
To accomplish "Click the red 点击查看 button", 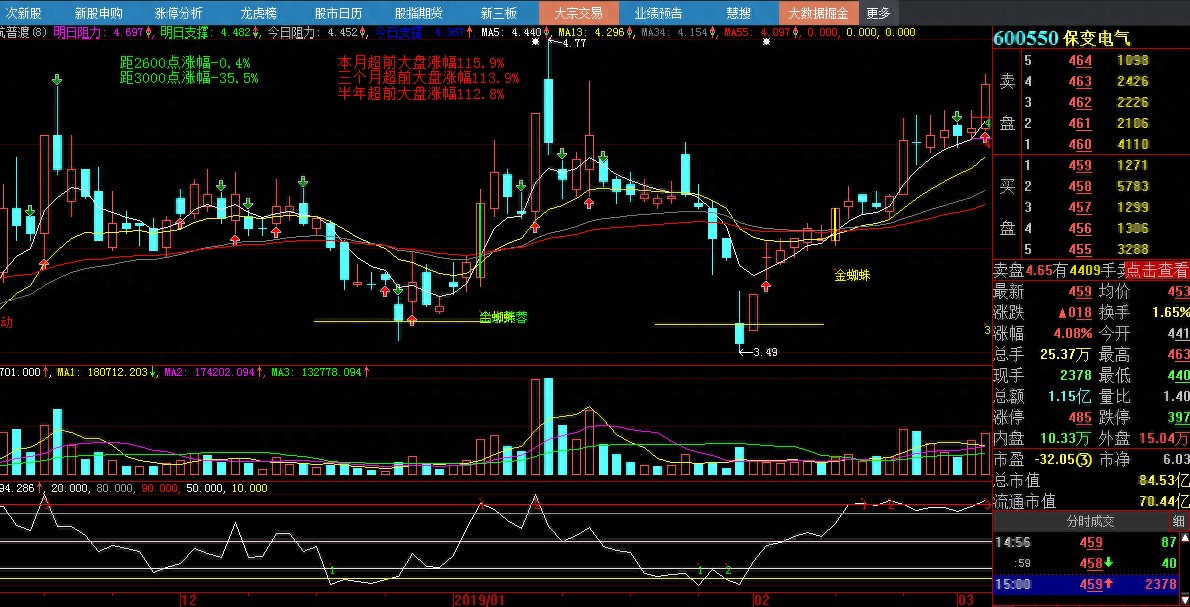I will pos(1157,270).
